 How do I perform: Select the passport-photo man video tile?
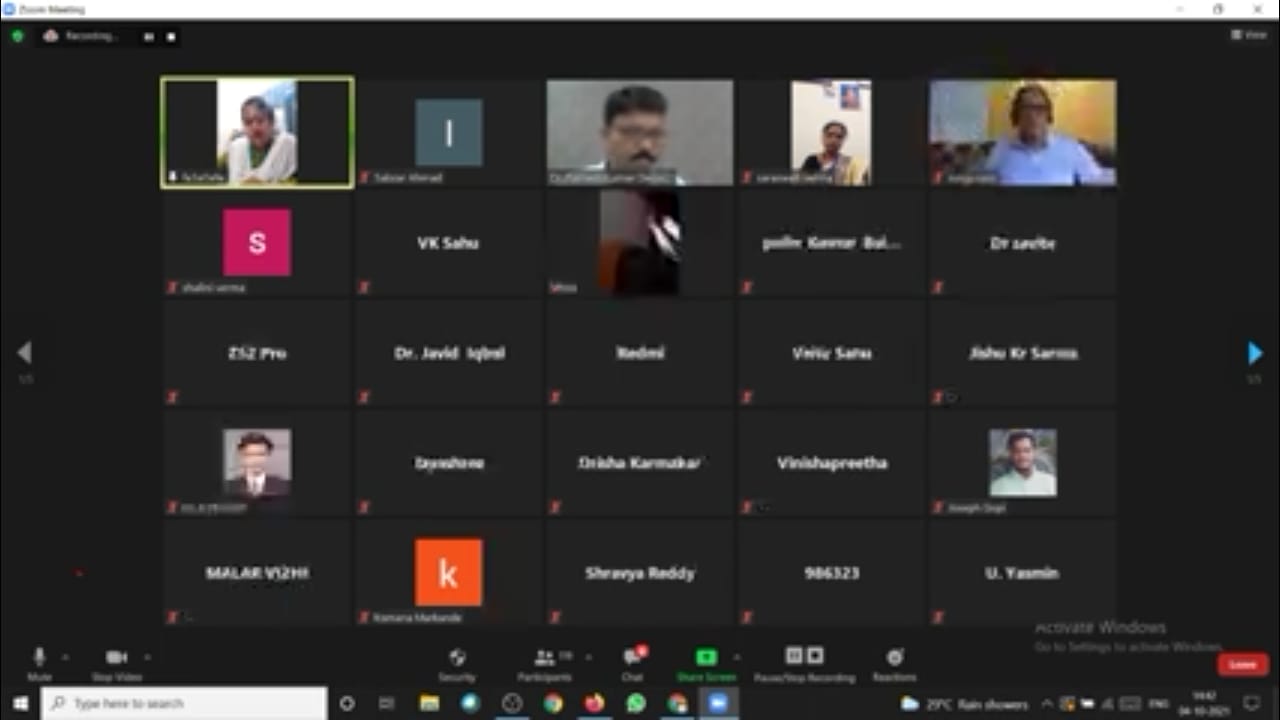[x=257, y=463]
